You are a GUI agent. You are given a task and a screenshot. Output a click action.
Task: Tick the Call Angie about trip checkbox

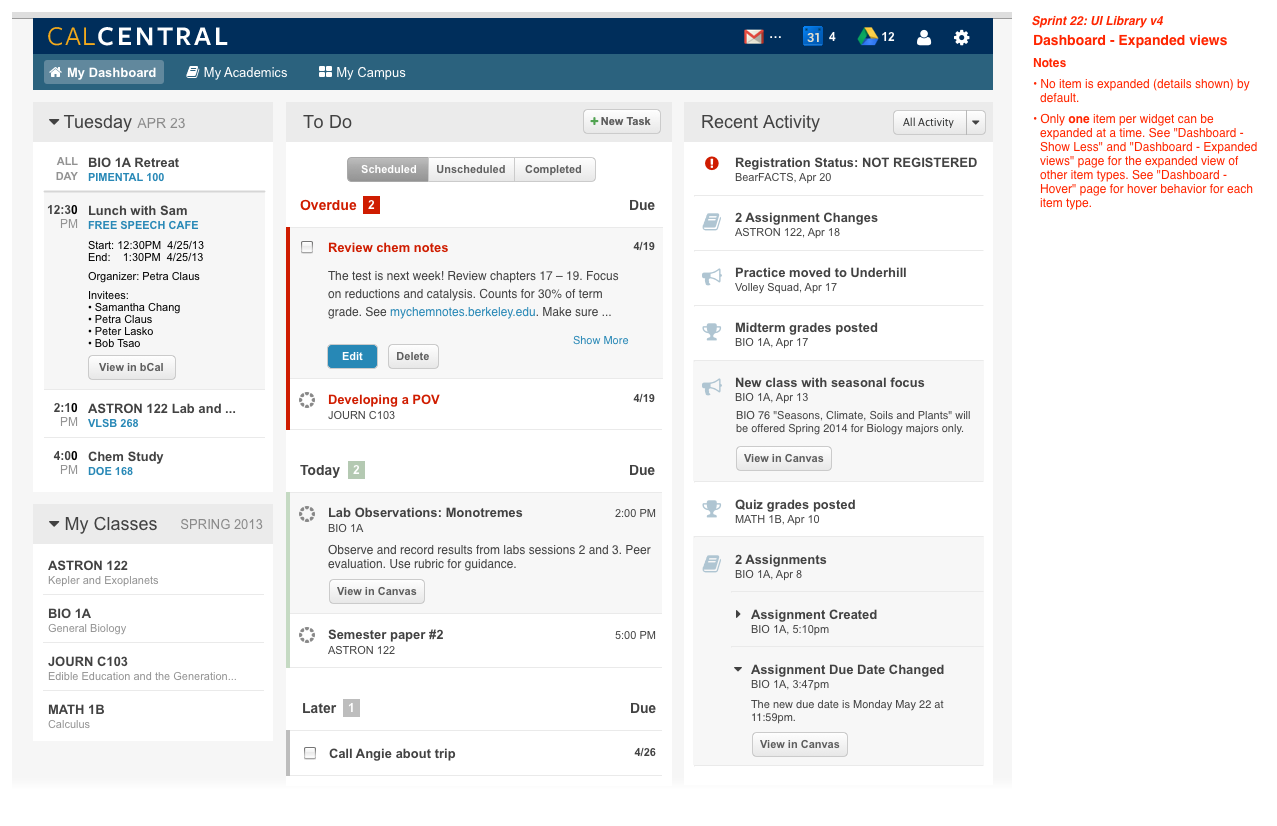(310, 753)
